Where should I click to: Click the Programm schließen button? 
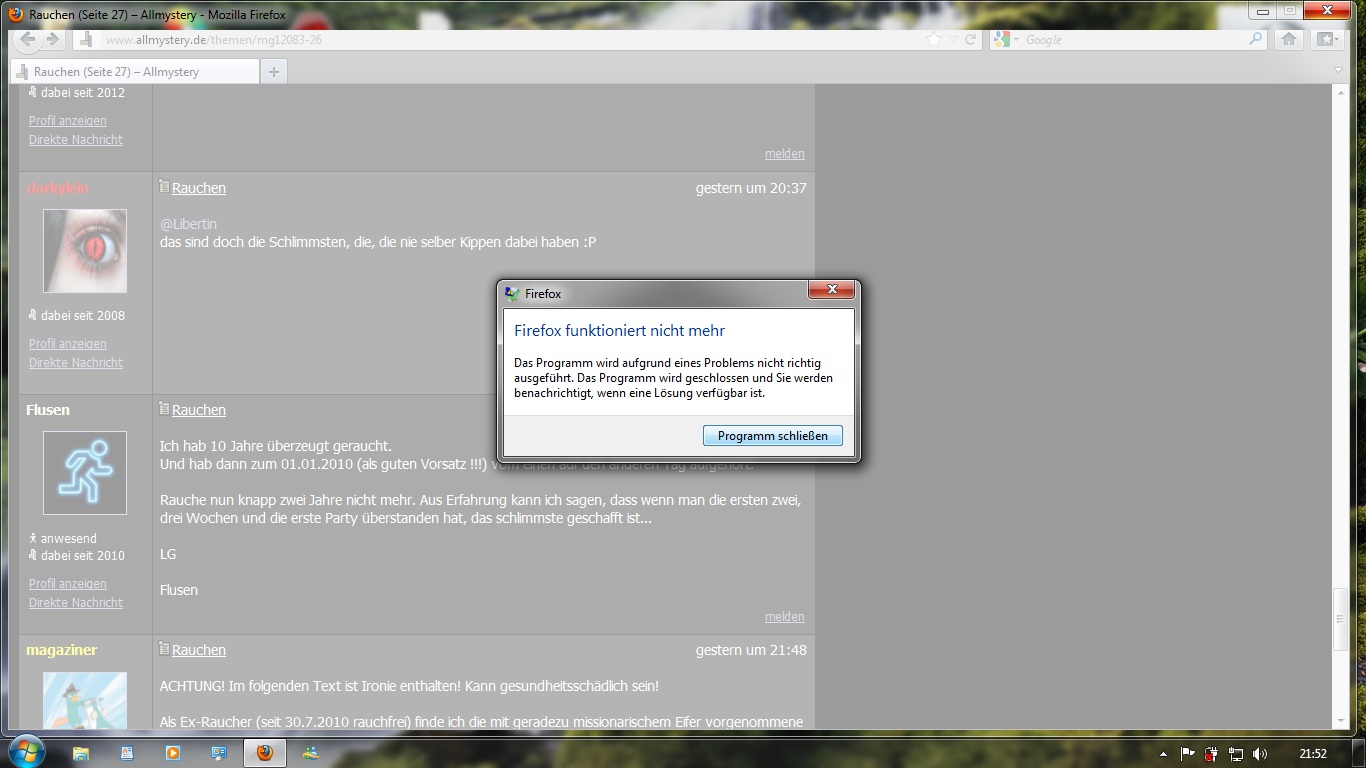coord(772,436)
